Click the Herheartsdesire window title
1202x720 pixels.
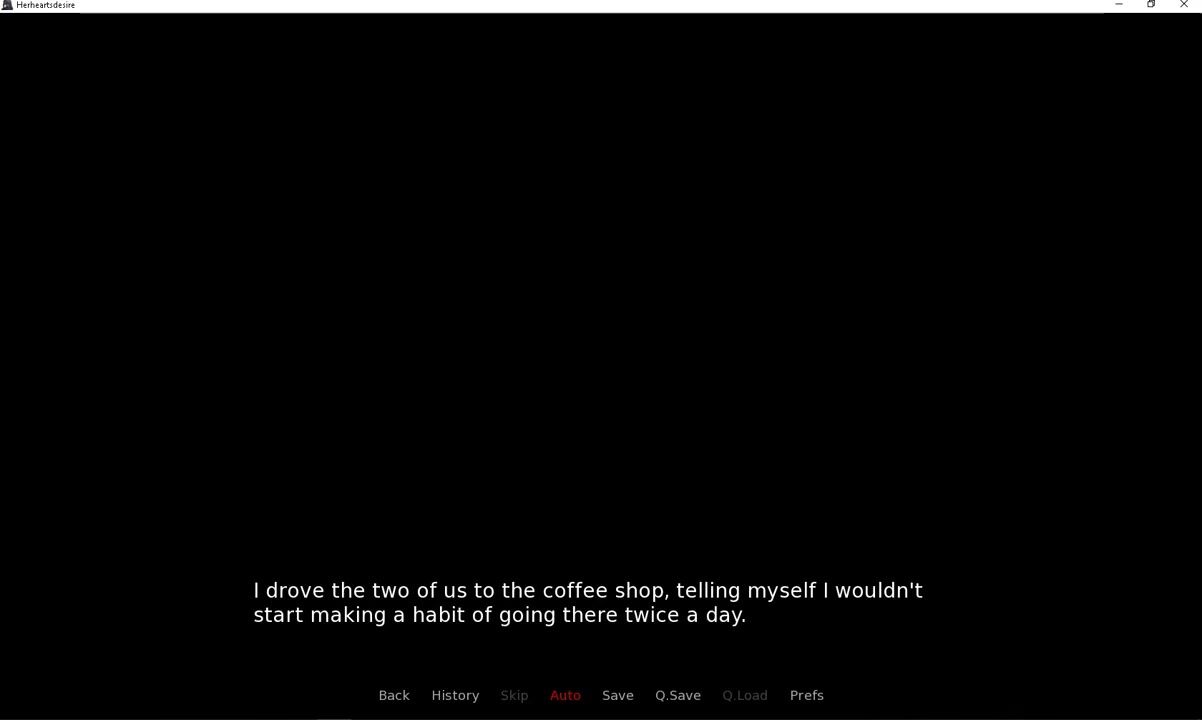[45, 5]
